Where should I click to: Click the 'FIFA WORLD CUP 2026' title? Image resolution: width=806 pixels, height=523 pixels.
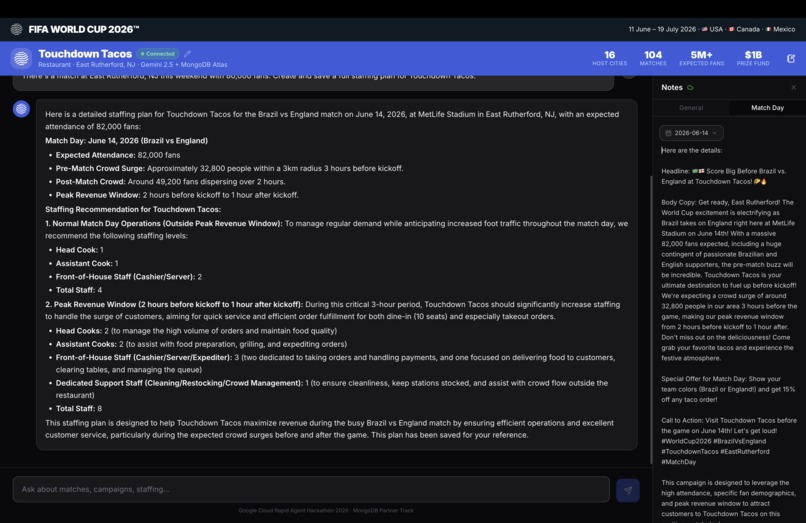84,29
